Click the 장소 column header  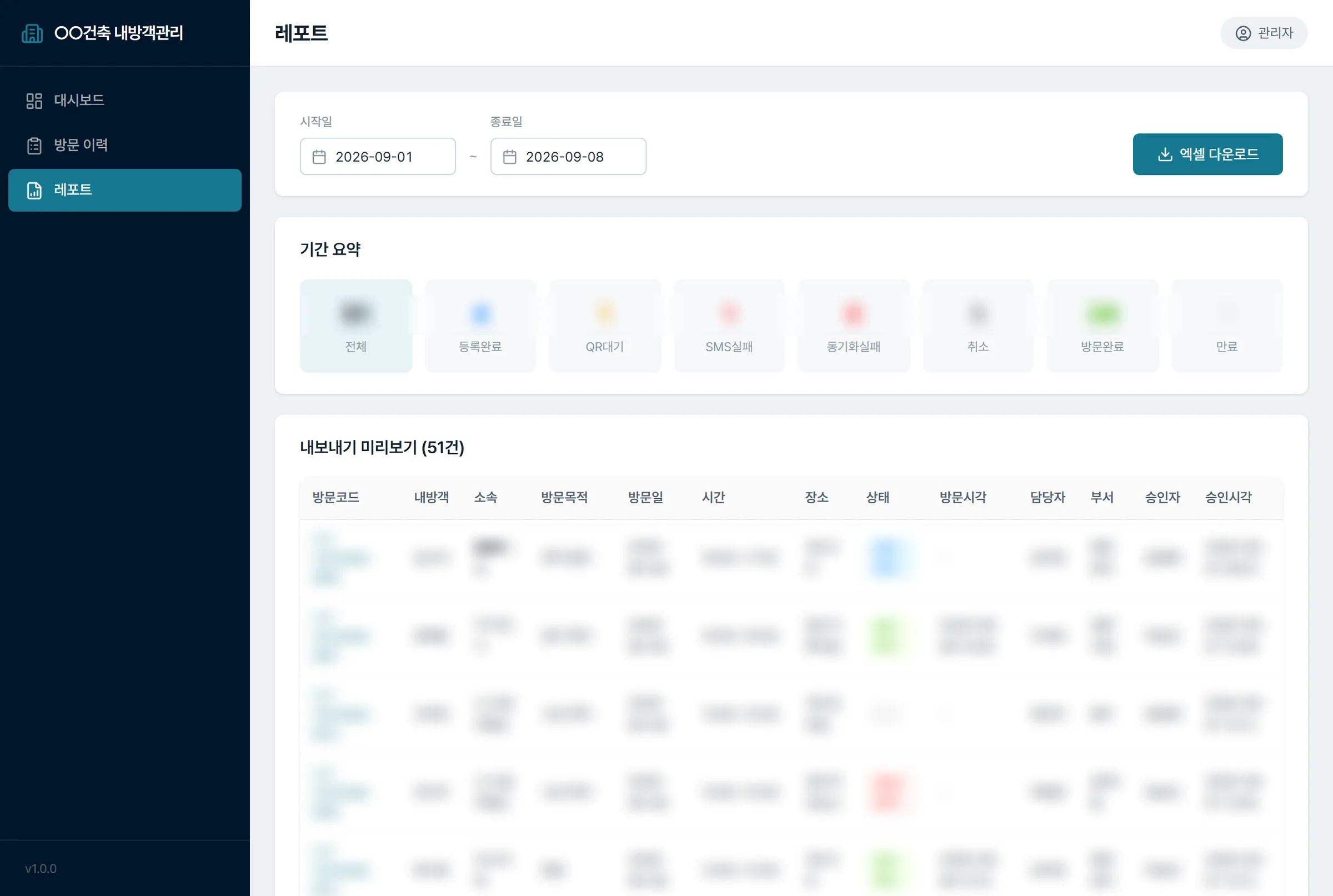coord(816,498)
